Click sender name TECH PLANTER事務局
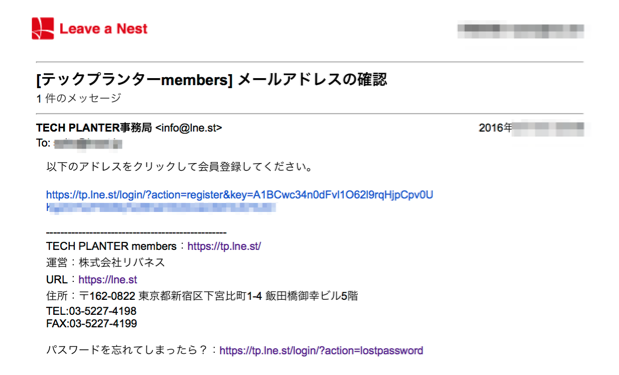The width and height of the screenshot is (619, 375). click(94, 128)
